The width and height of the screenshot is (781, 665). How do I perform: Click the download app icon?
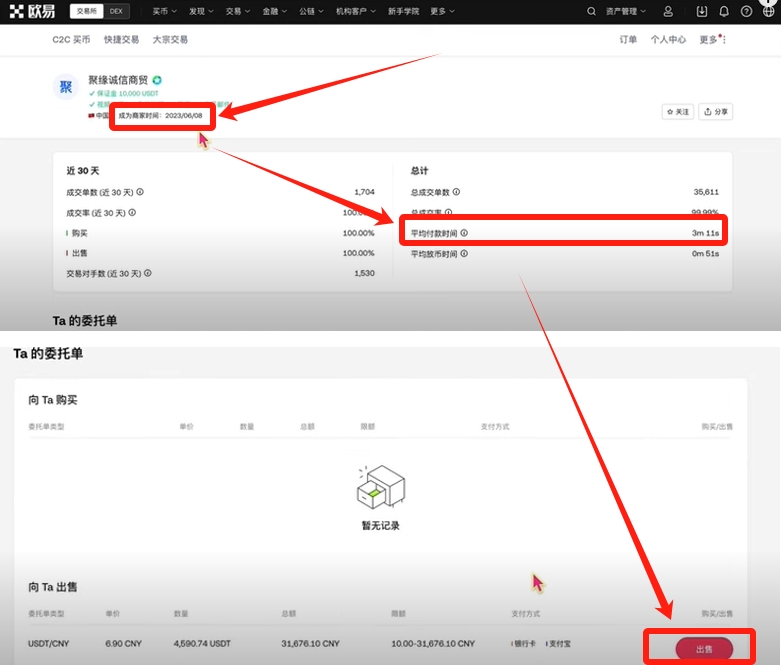pyautogui.click(x=701, y=11)
